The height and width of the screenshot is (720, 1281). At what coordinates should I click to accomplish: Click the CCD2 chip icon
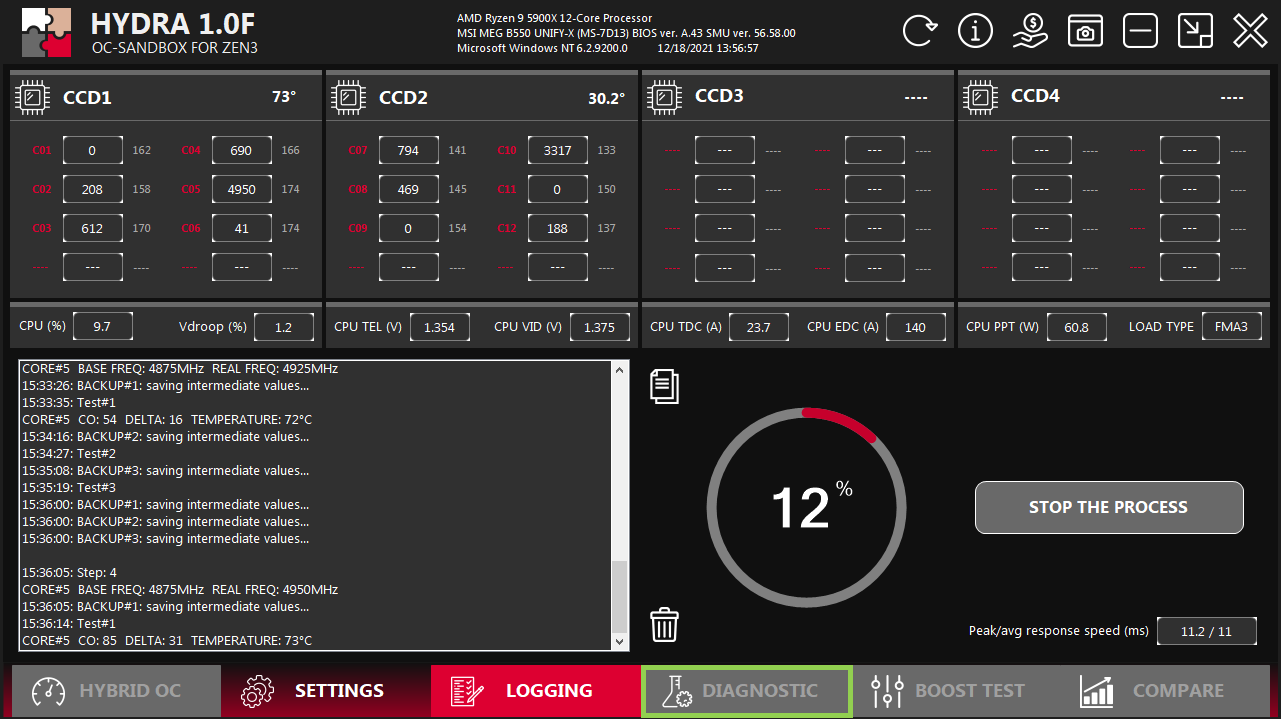tap(349, 97)
